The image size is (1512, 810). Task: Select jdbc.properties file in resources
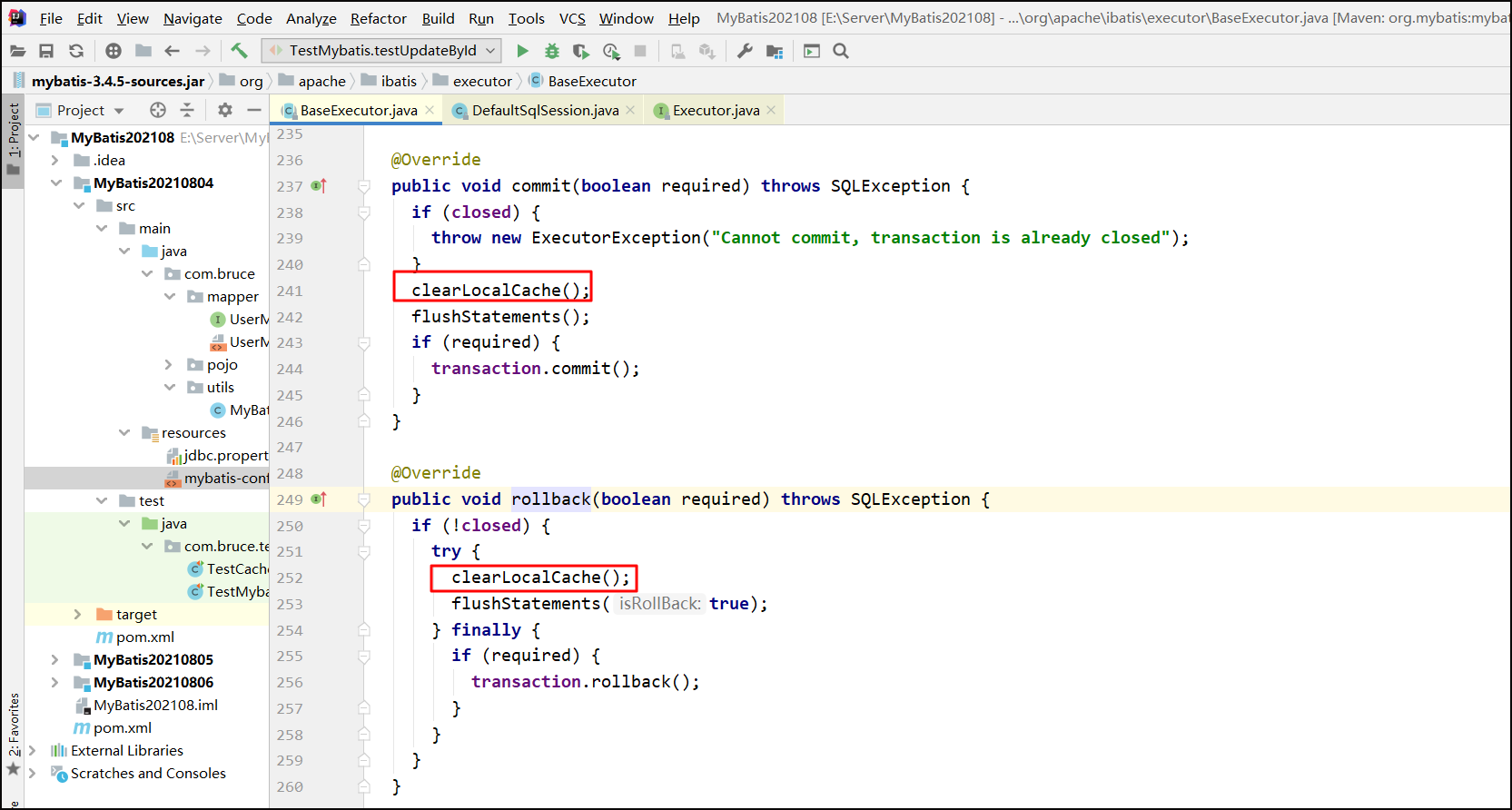click(x=225, y=456)
